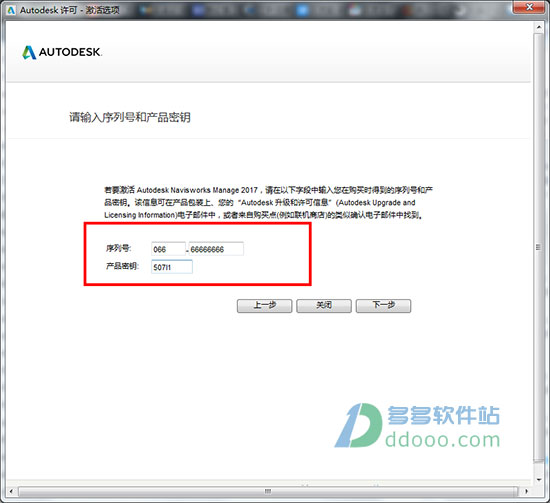Click the vertical scrollbar thumb
The image size is (550, 503).
[x=538, y=248]
